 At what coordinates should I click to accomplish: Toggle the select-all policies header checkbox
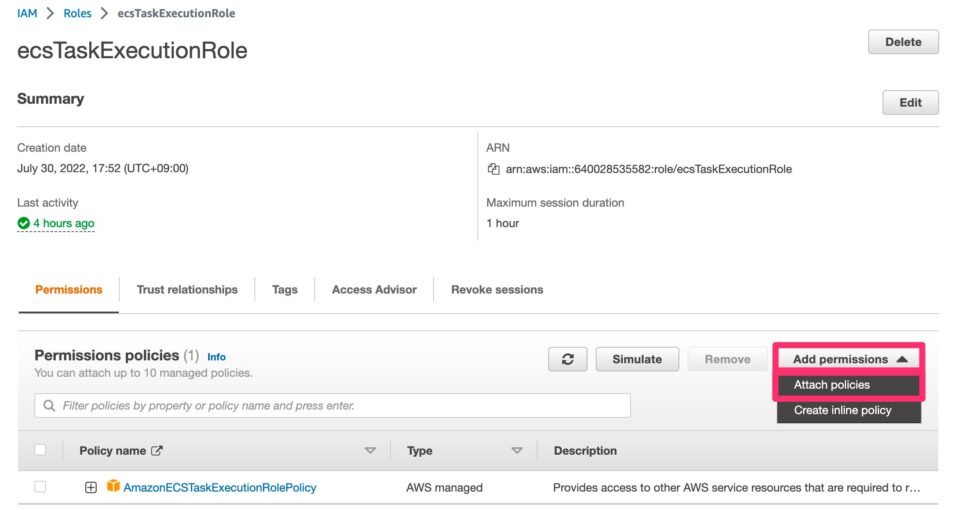(x=40, y=450)
